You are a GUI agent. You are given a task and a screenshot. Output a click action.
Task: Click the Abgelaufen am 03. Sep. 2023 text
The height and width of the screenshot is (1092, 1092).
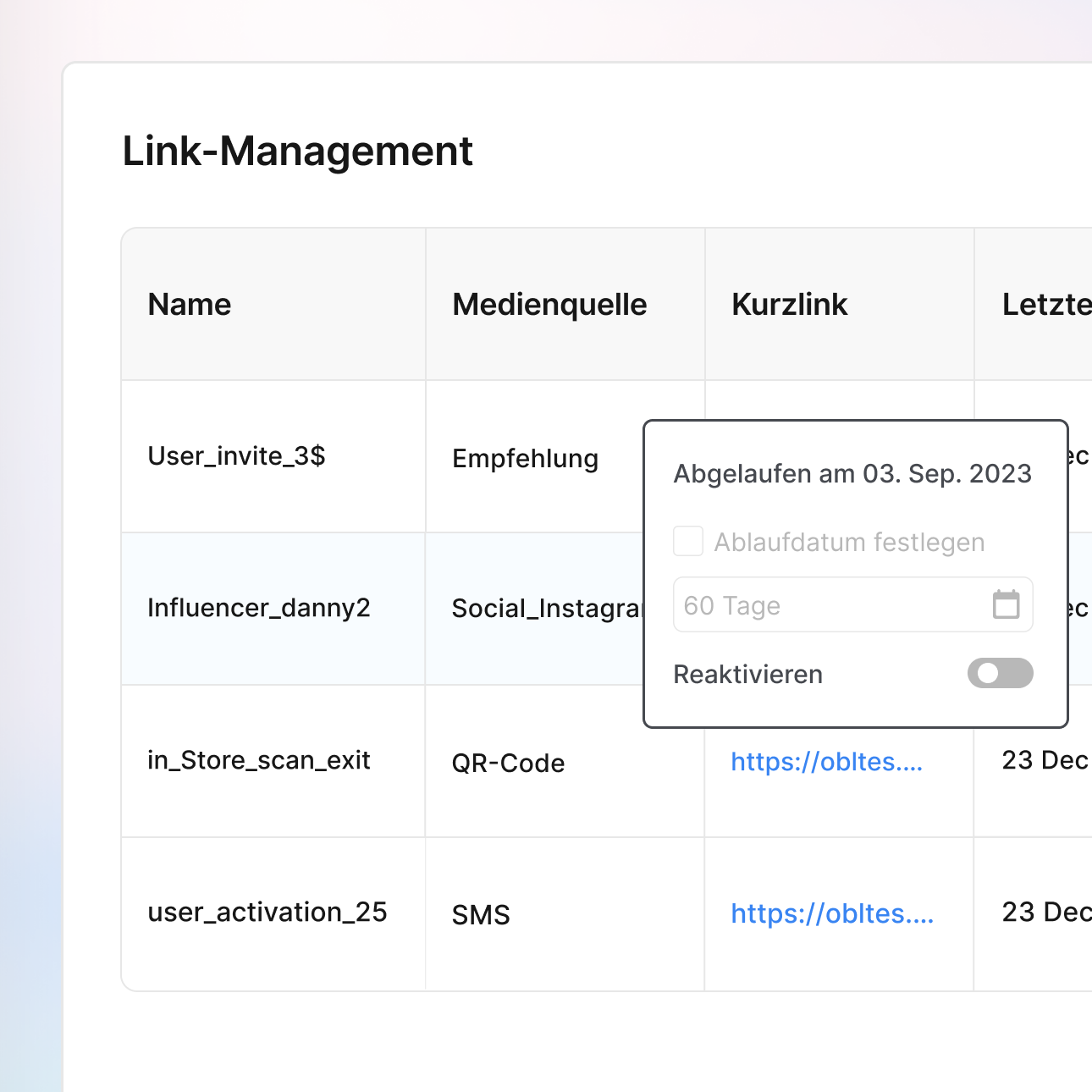(852, 474)
